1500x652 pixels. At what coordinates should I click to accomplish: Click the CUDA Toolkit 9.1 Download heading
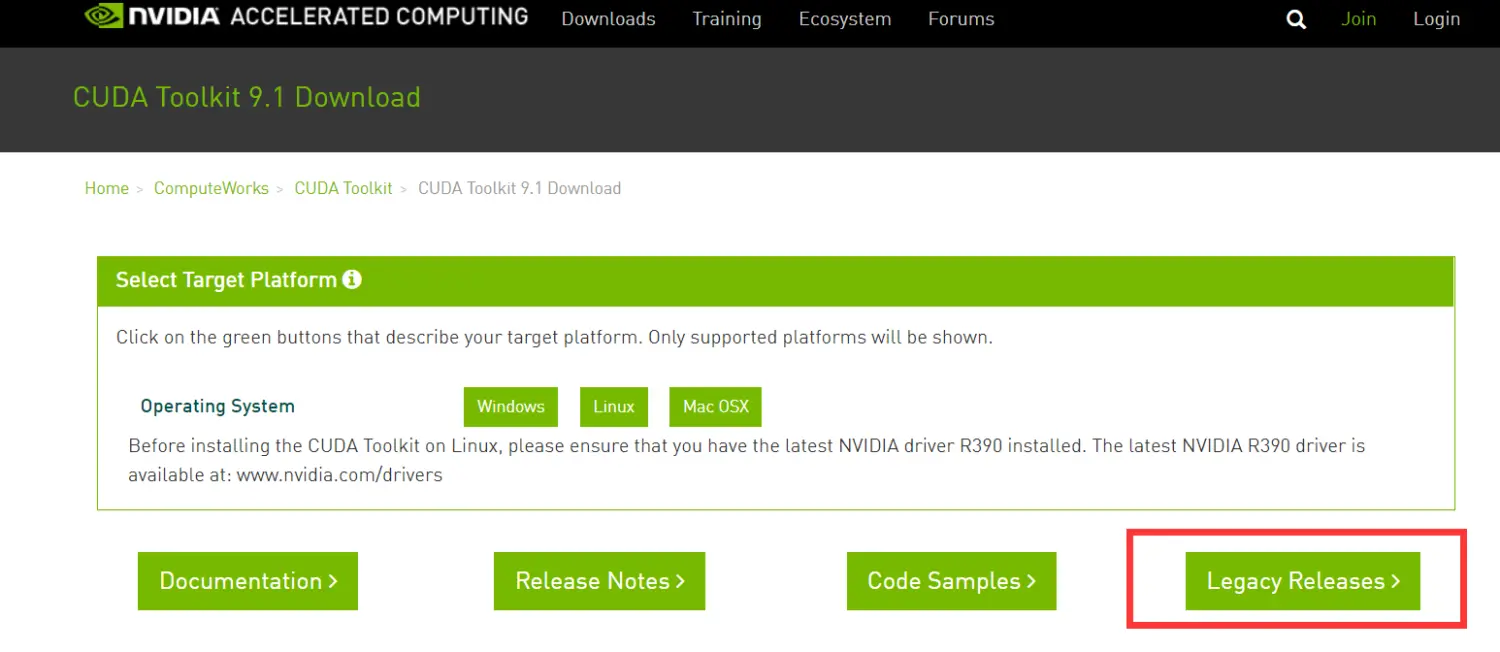247,97
